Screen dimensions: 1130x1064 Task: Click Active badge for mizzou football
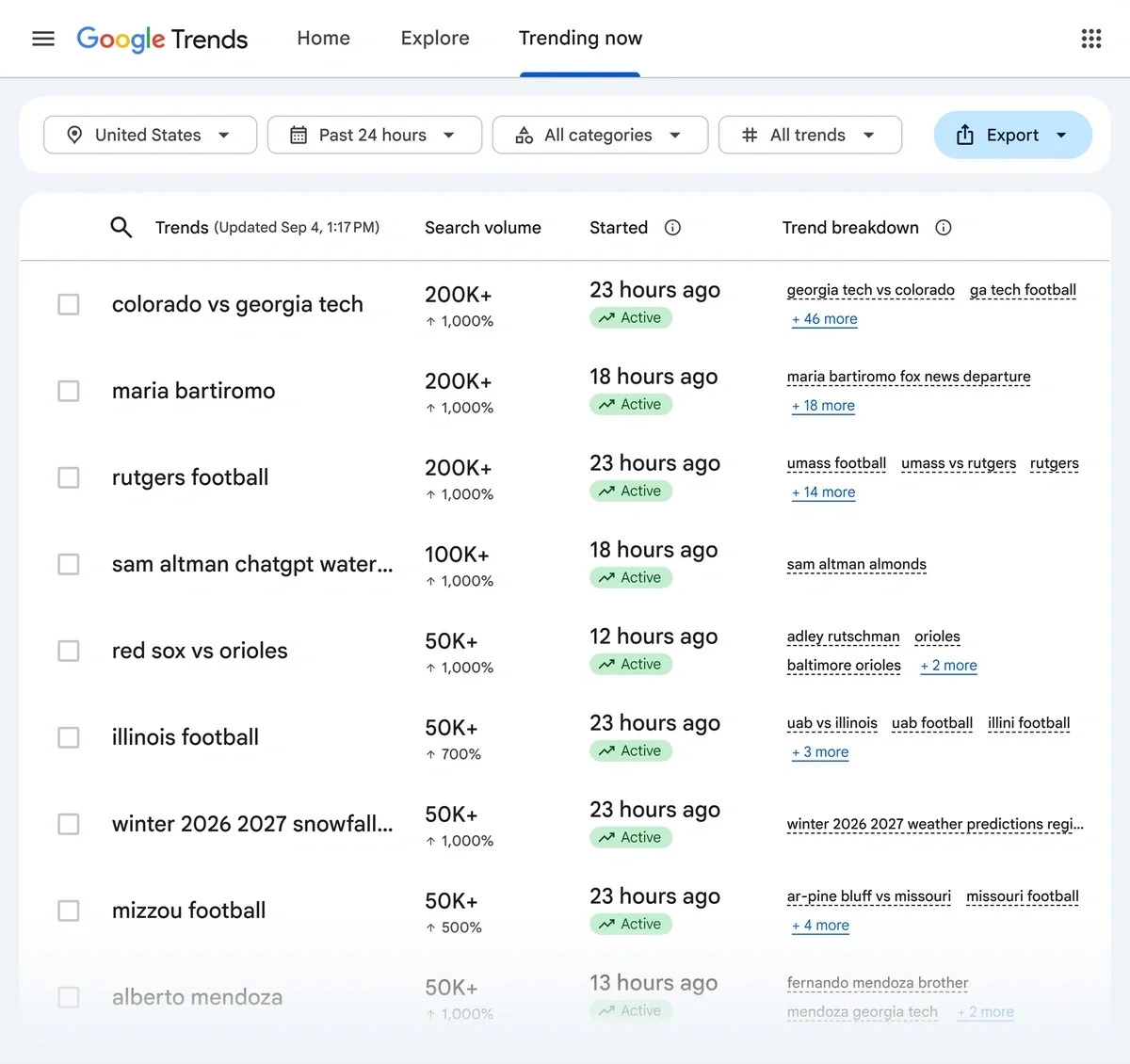[631, 925]
